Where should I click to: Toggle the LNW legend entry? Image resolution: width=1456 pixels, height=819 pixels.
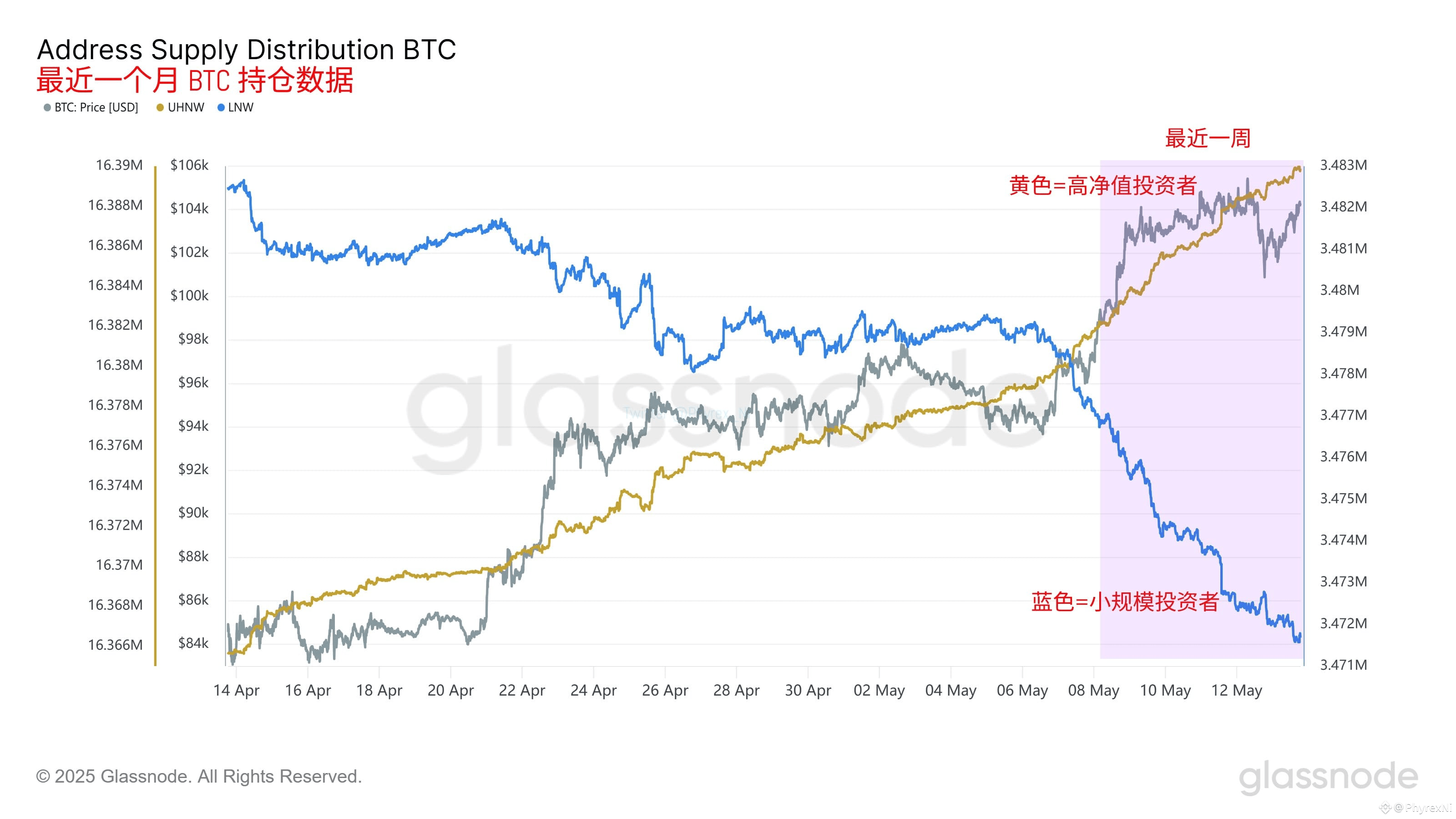pyautogui.click(x=236, y=107)
